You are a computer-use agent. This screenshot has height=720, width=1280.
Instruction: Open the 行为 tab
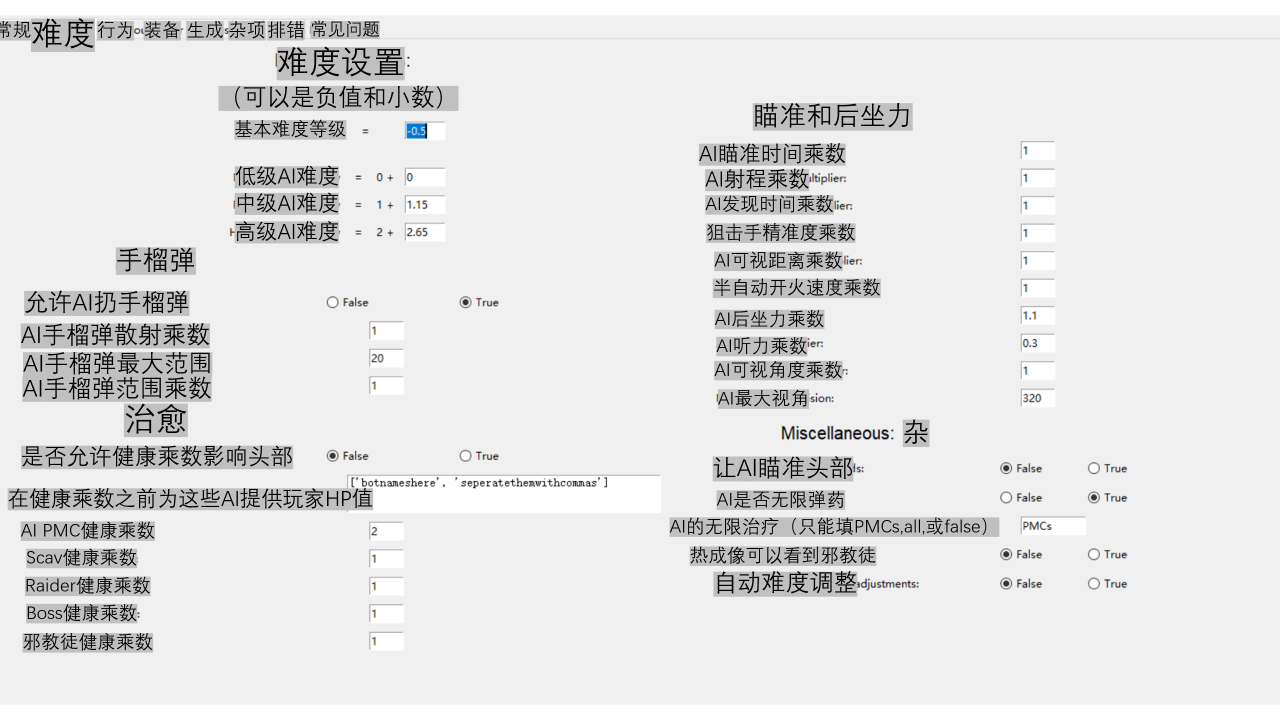click(x=113, y=30)
